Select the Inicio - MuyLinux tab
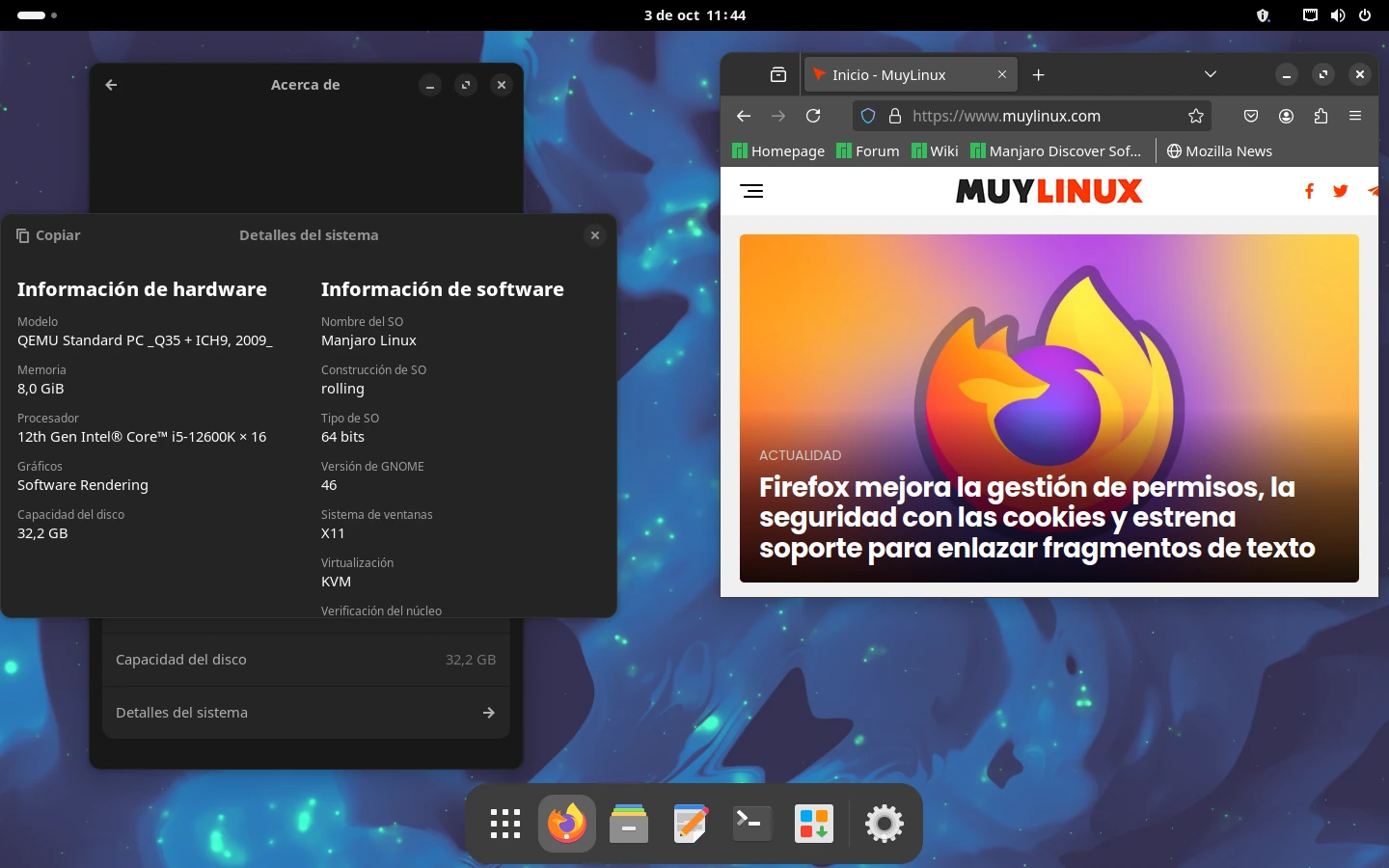 pos(897,75)
